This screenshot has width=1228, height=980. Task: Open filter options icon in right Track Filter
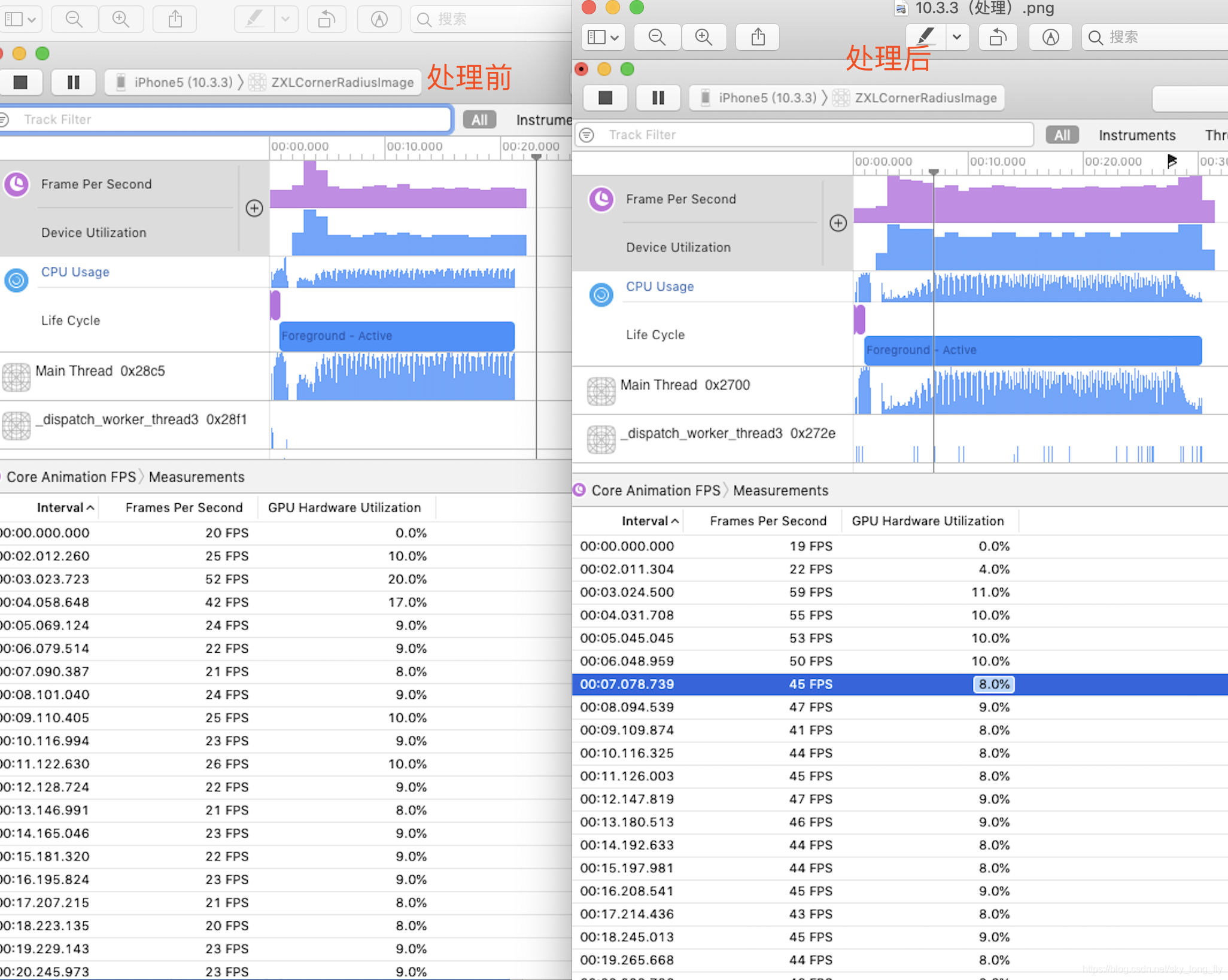coord(587,135)
